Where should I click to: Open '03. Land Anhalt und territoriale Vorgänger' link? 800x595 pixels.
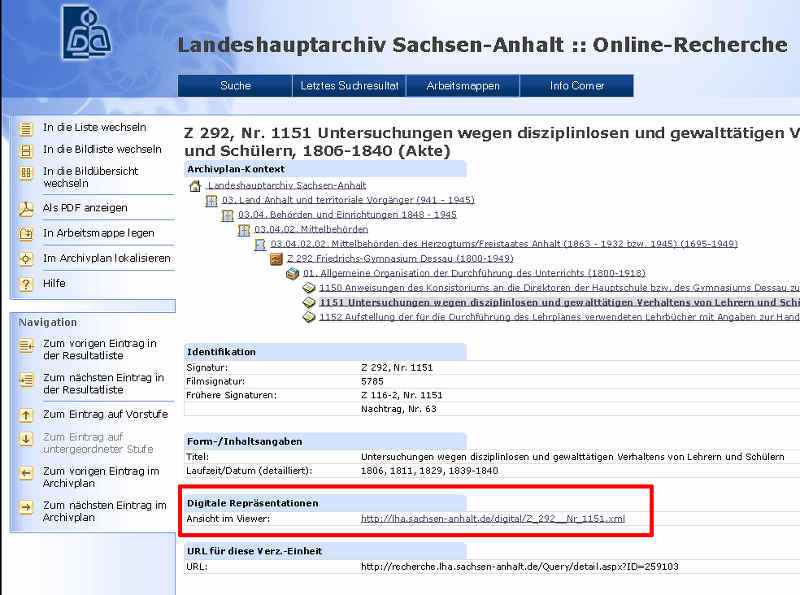pyautogui.click(x=348, y=200)
